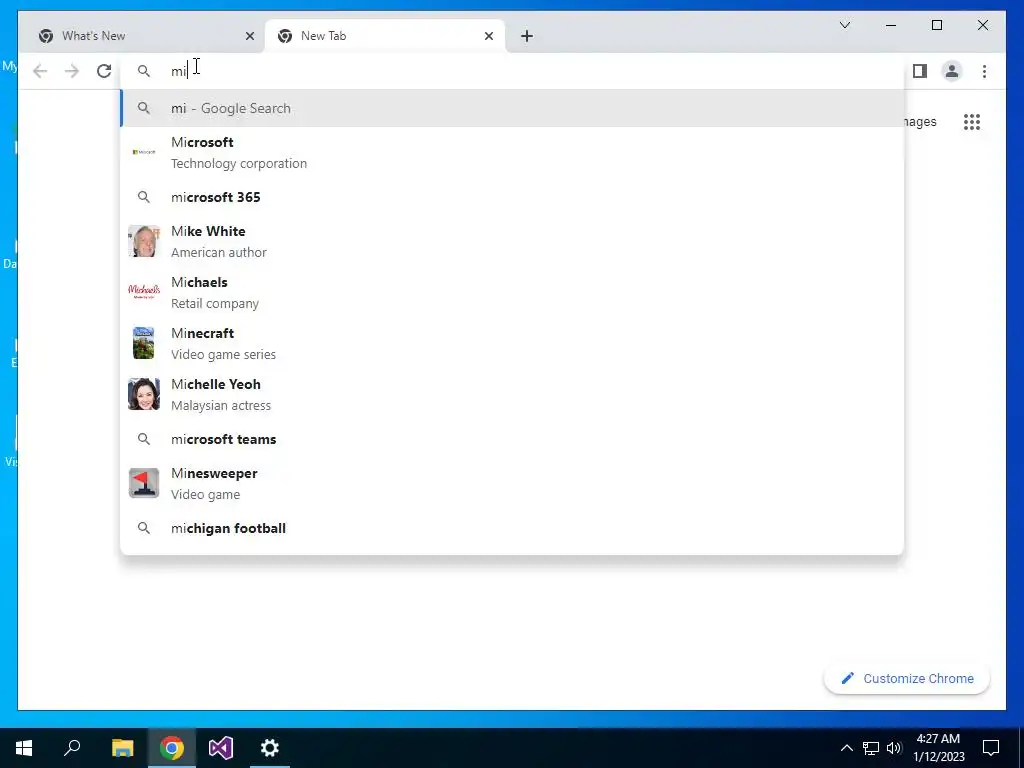
Task: Select the New Tab tab
Action: pos(384,36)
